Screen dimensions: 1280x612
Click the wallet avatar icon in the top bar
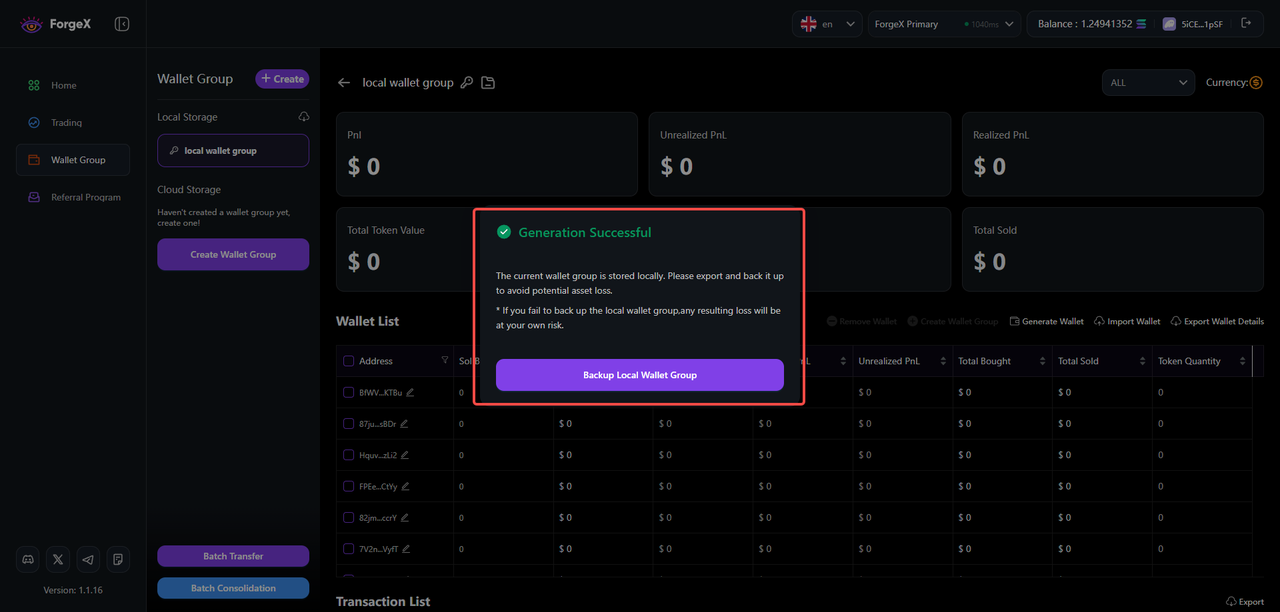coord(1169,24)
